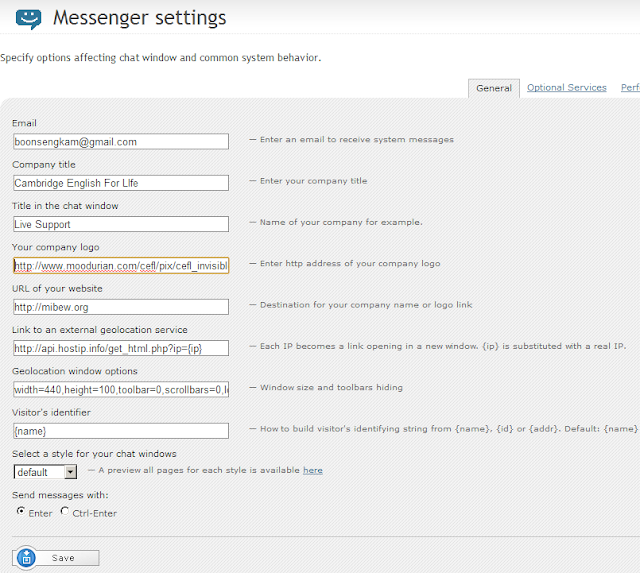Click the Visitor's identifier field
The image size is (640, 573).
[x=121, y=431]
